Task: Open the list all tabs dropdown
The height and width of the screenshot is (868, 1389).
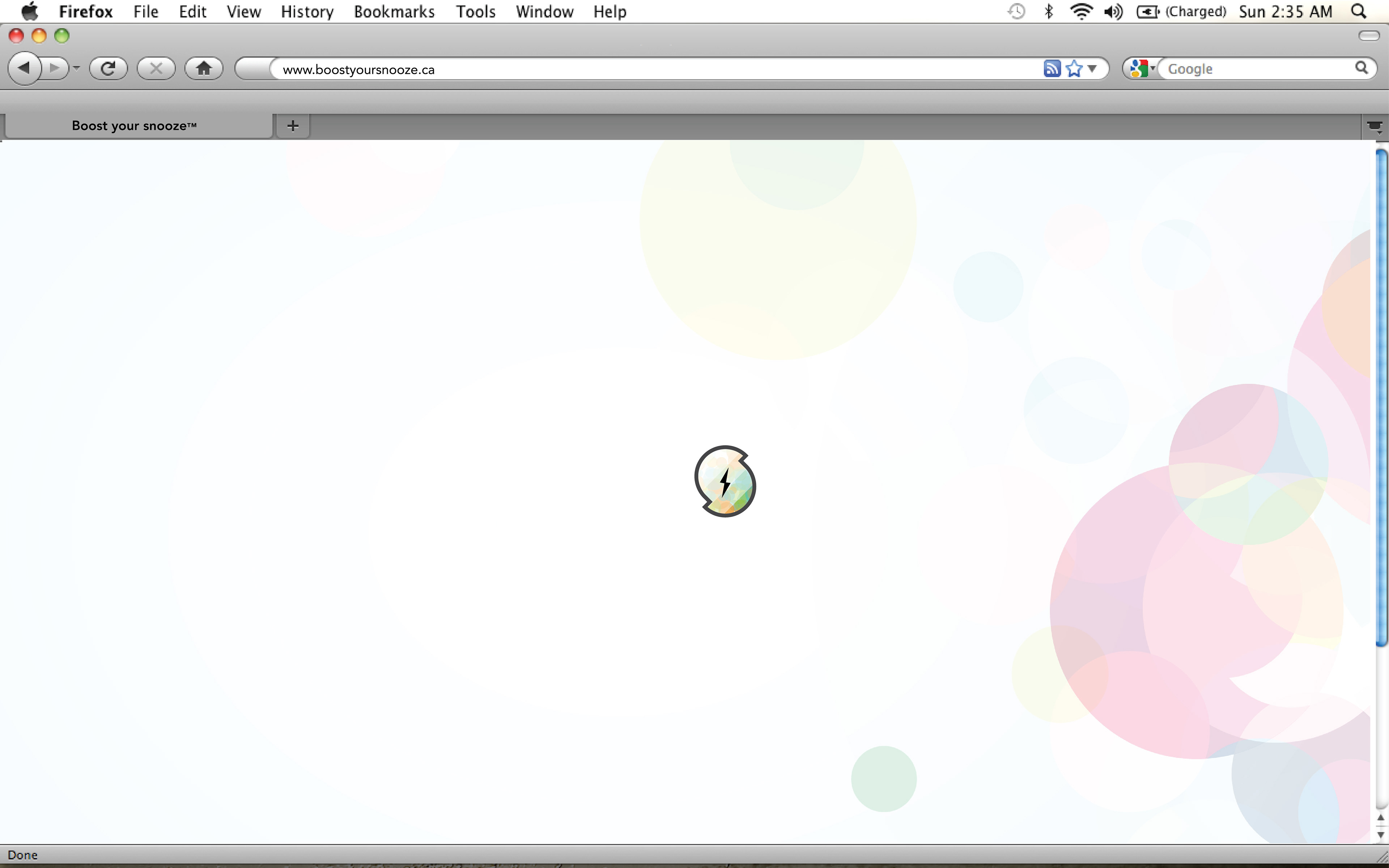Action: click(1375, 126)
